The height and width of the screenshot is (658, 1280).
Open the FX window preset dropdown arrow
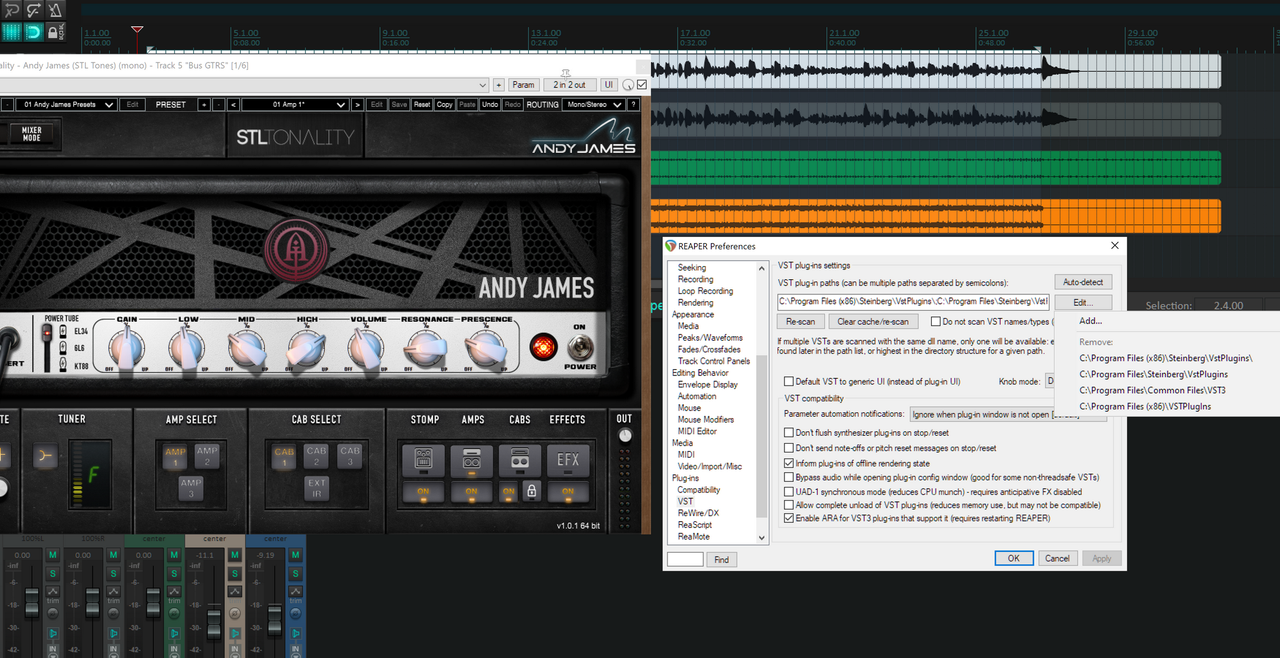484,85
